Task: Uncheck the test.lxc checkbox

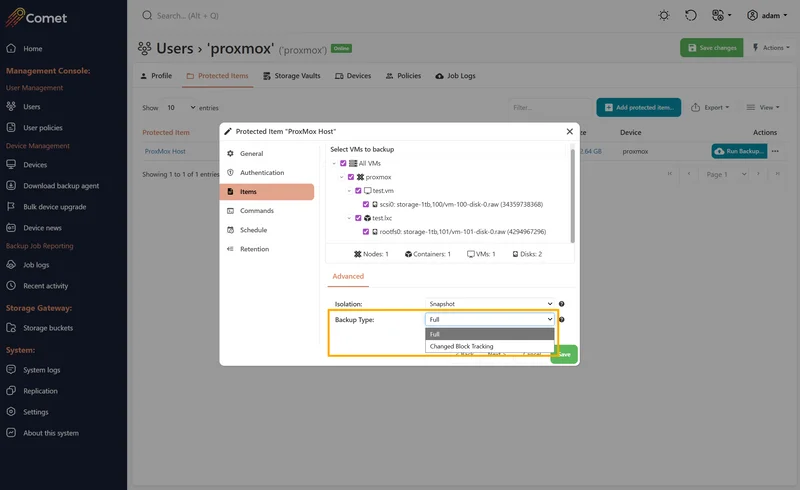Action: click(x=358, y=217)
